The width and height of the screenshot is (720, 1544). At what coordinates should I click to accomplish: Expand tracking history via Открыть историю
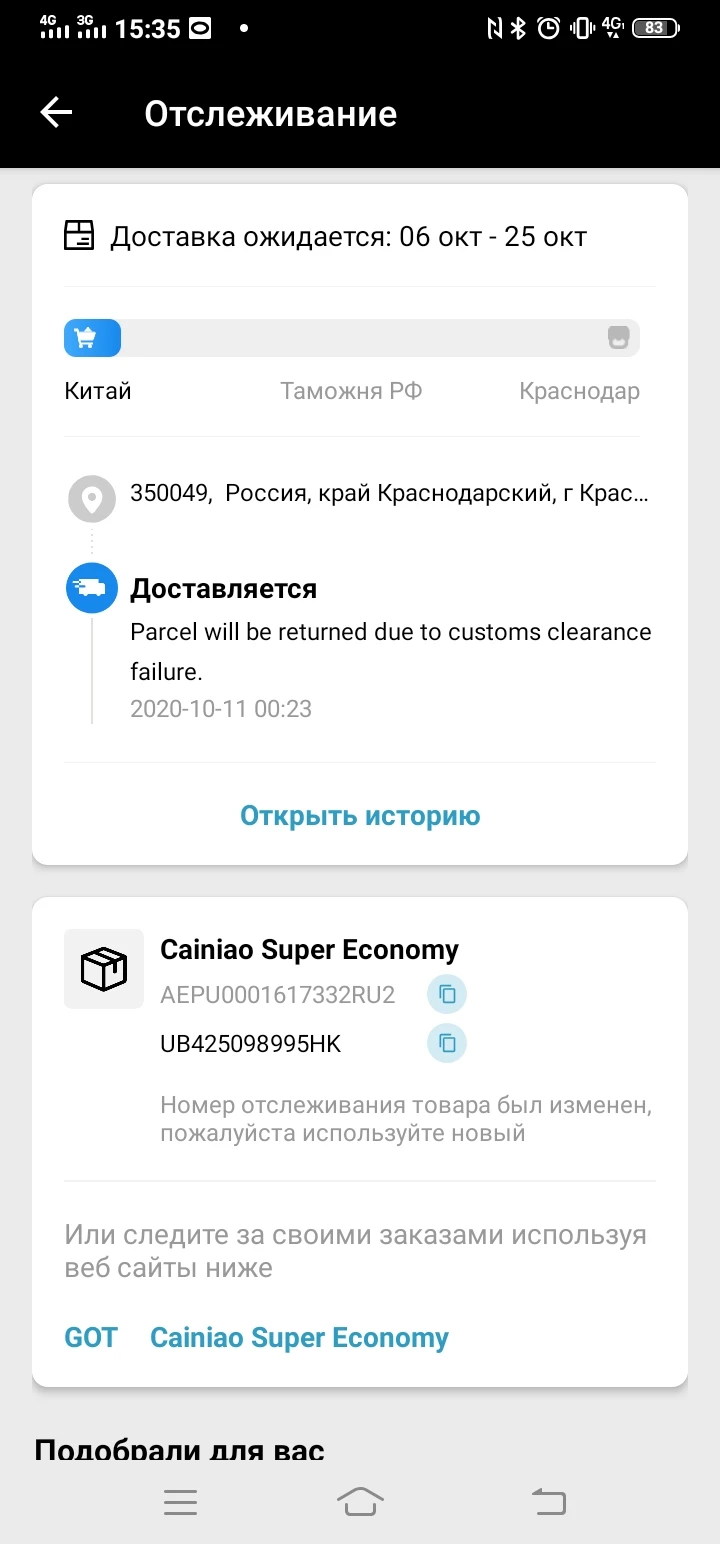360,816
